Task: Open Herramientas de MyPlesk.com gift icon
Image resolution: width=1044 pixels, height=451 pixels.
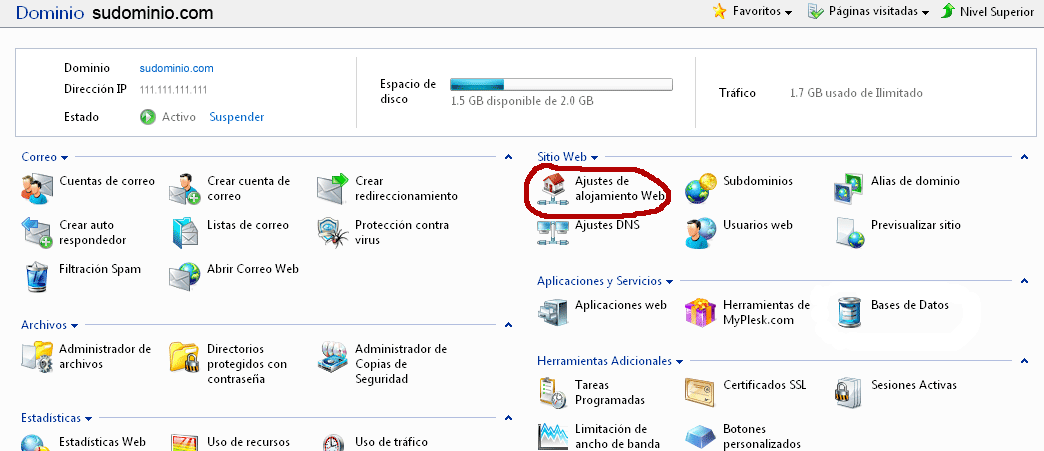Action: point(700,313)
